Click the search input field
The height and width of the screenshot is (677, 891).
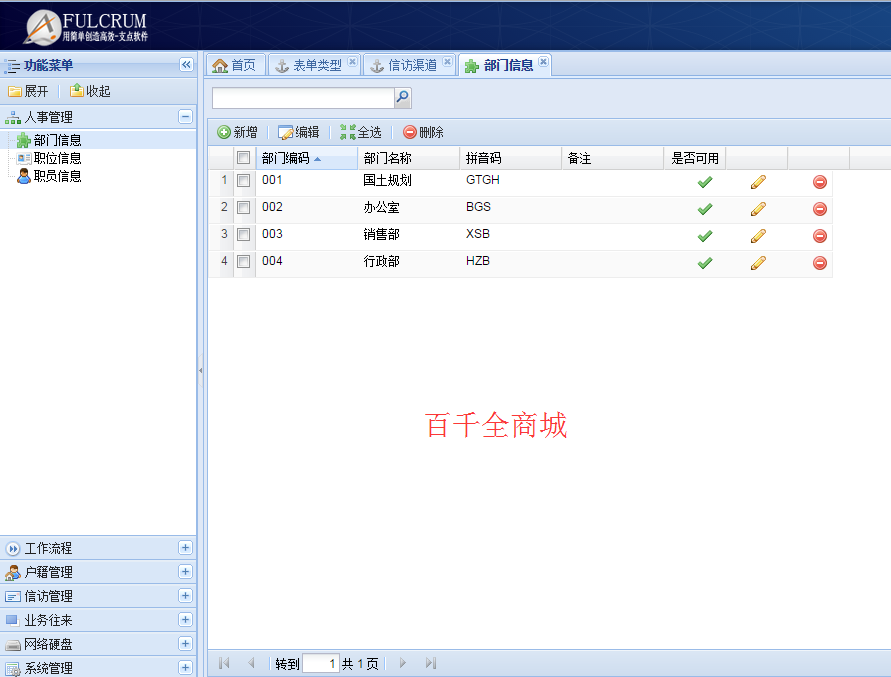(303, 98)
